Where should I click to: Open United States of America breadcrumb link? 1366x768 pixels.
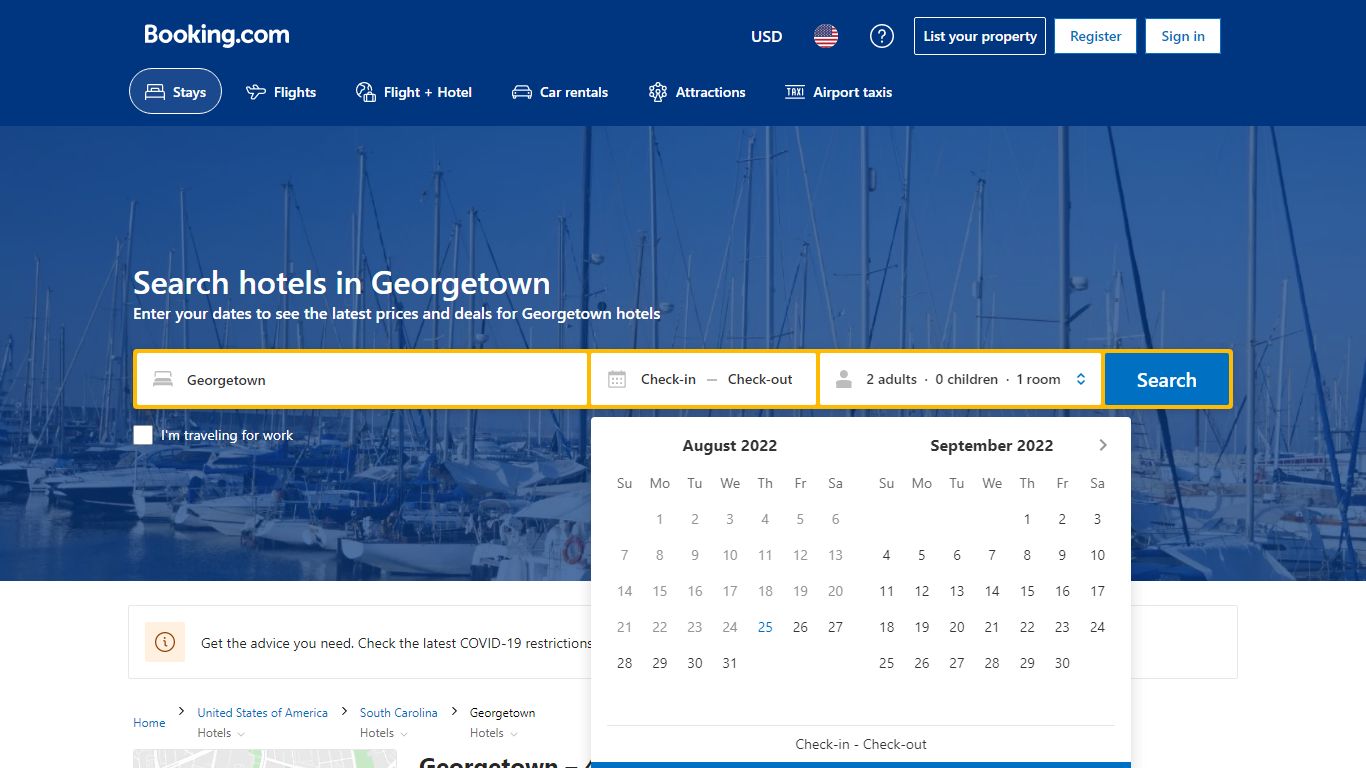click(263, 713)
